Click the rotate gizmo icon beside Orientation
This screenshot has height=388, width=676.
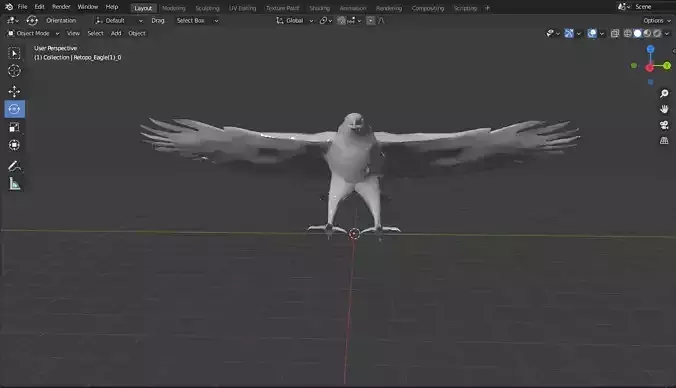pyautogui.click(x=32, y=20)
